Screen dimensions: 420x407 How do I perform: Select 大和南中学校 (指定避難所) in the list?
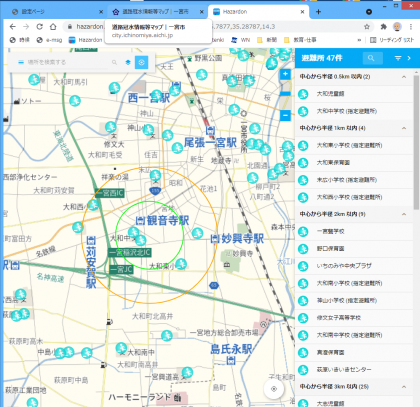pos(354,335)
